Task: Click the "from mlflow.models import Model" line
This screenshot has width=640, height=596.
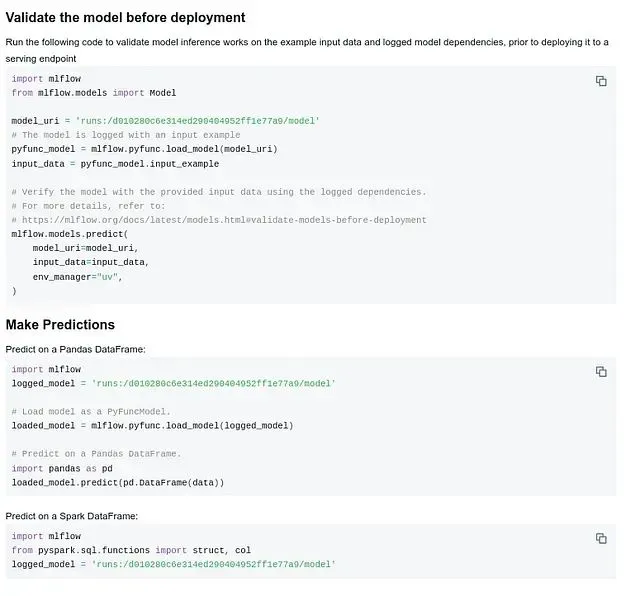Action: [94, 93]
